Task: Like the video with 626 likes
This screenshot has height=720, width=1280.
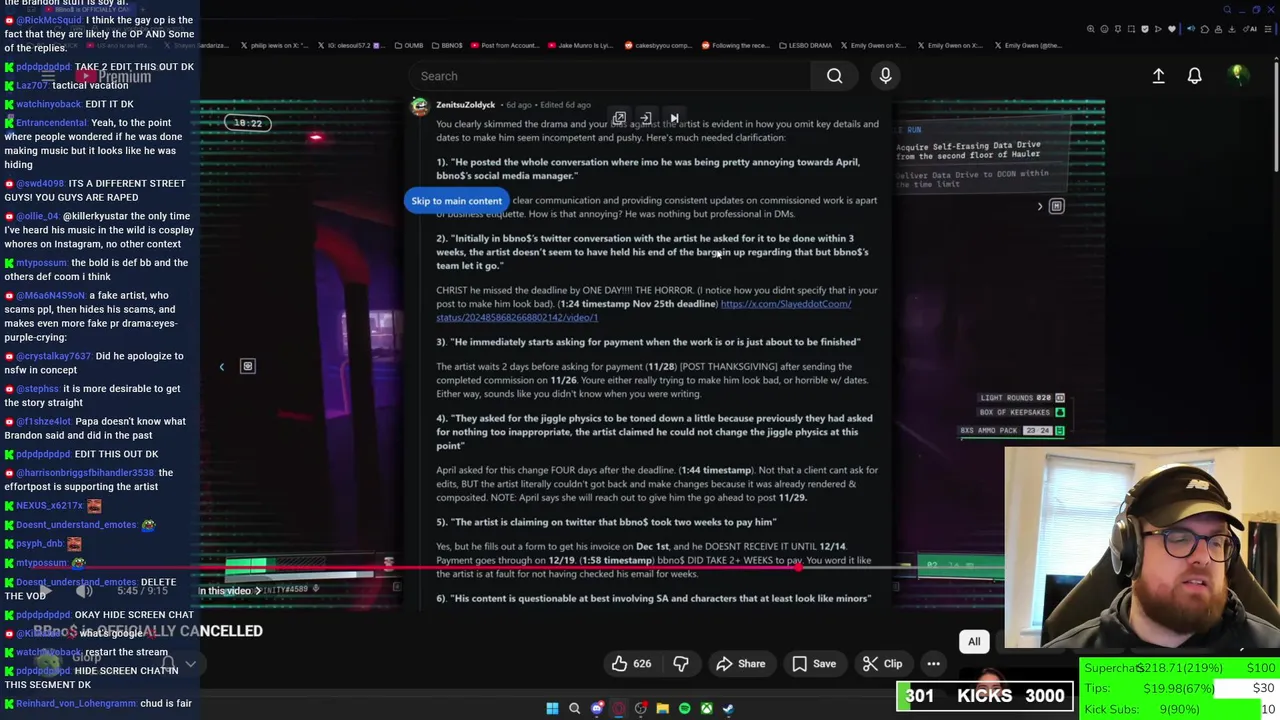Action: (x=632, y=664)
